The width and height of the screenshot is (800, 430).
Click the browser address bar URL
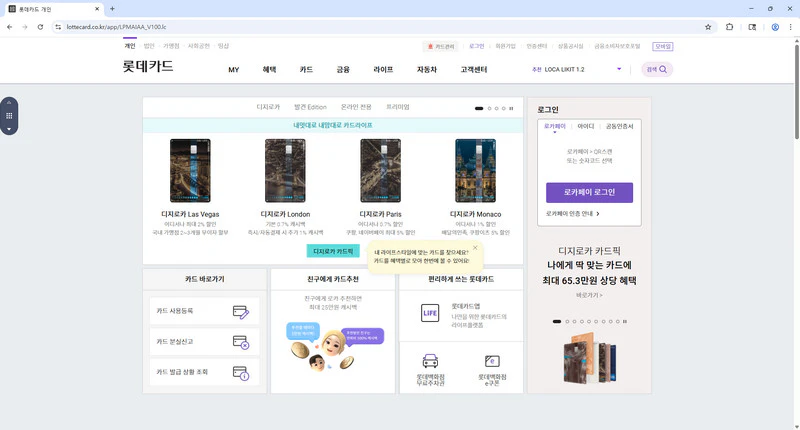click(x=116, y=27)
